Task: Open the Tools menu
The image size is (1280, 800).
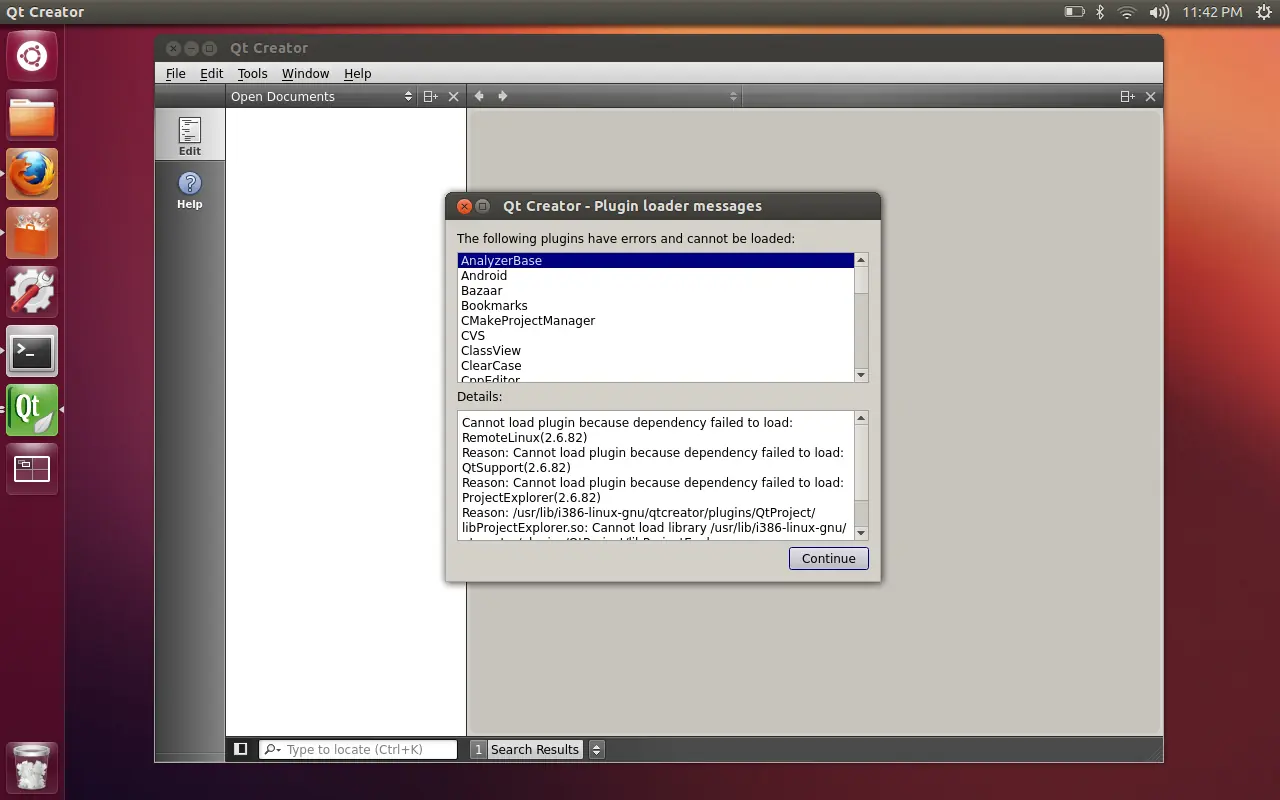Action: tap(252, 73)
